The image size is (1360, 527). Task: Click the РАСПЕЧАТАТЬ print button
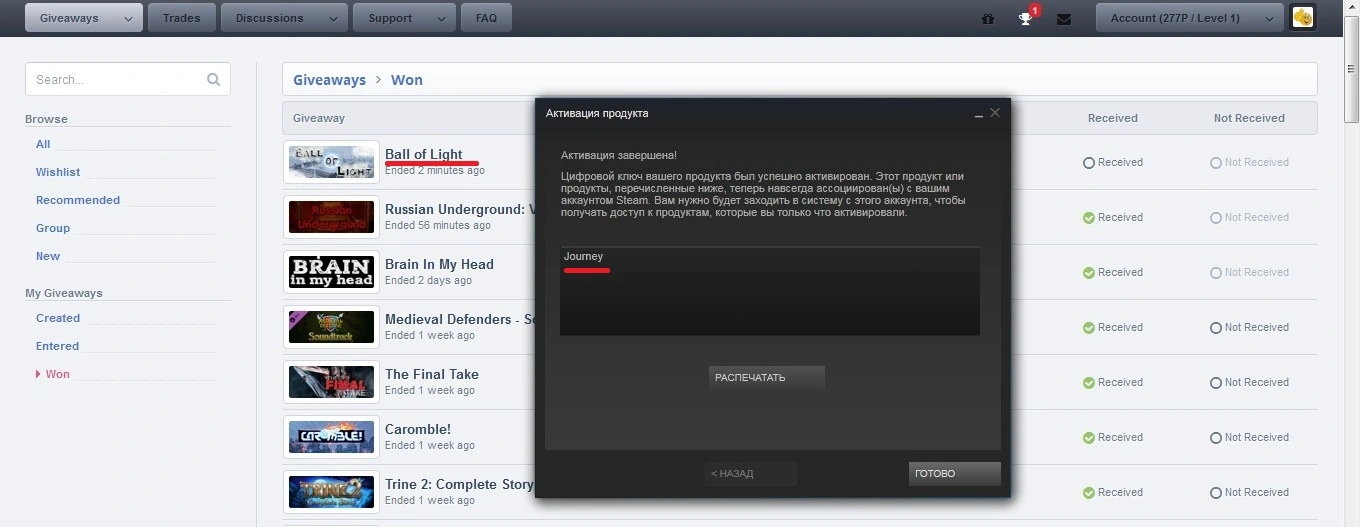(767, 378)
